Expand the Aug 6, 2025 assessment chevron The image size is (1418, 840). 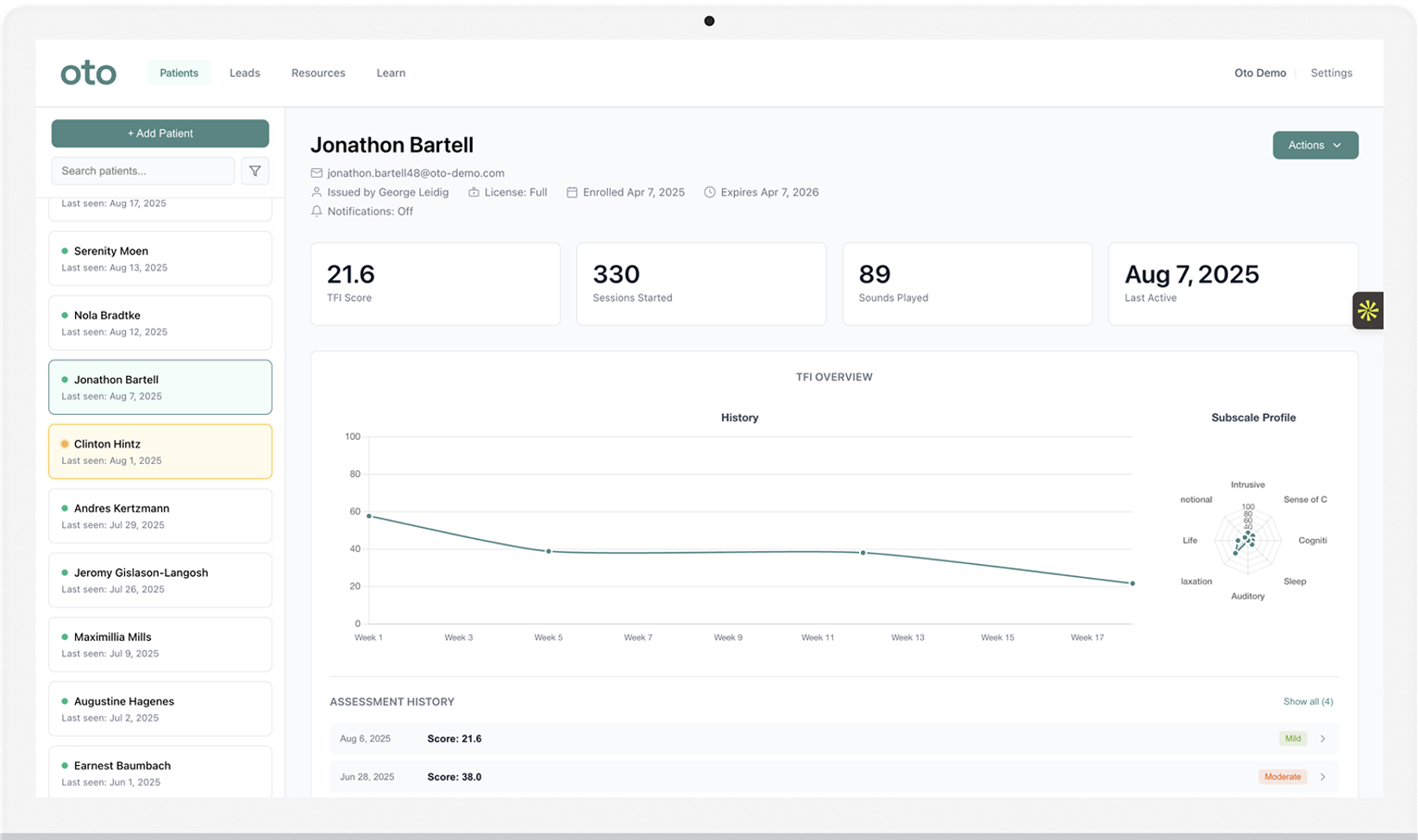[x=1323, y=739]
